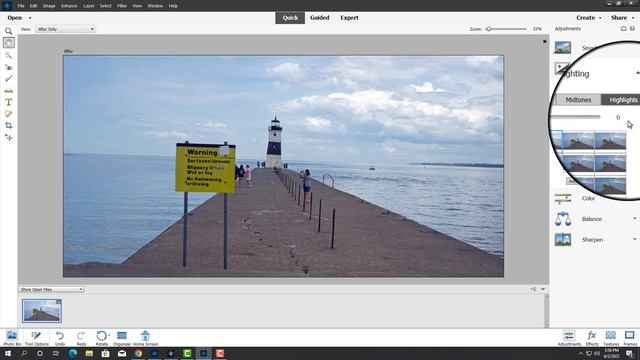Screen dimensions: 640x360
Task: Open the File menu
Action: pyautogui.click(x=21, y=6)
